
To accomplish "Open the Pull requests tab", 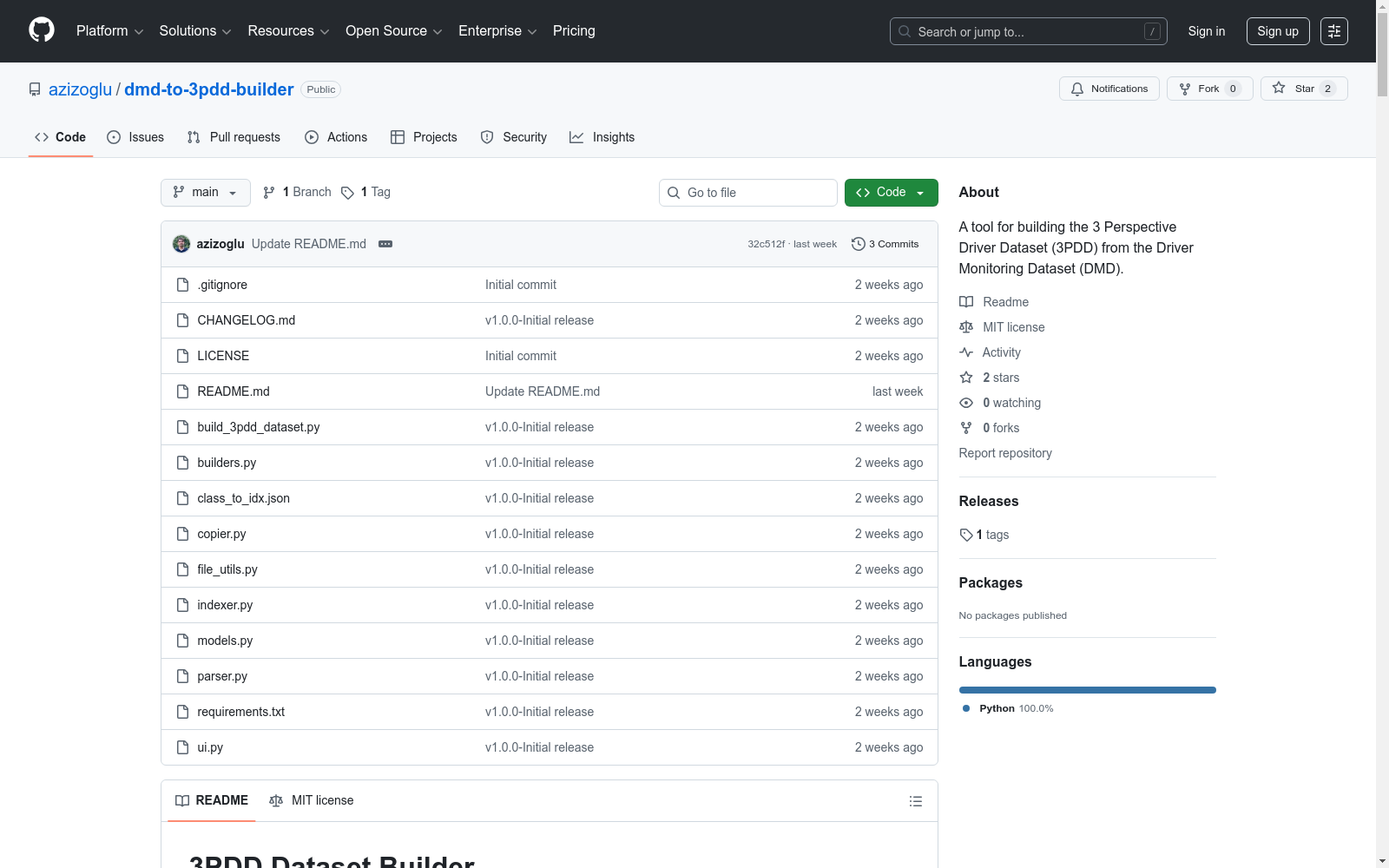I will pyautogui.click(x=234, y=137).
